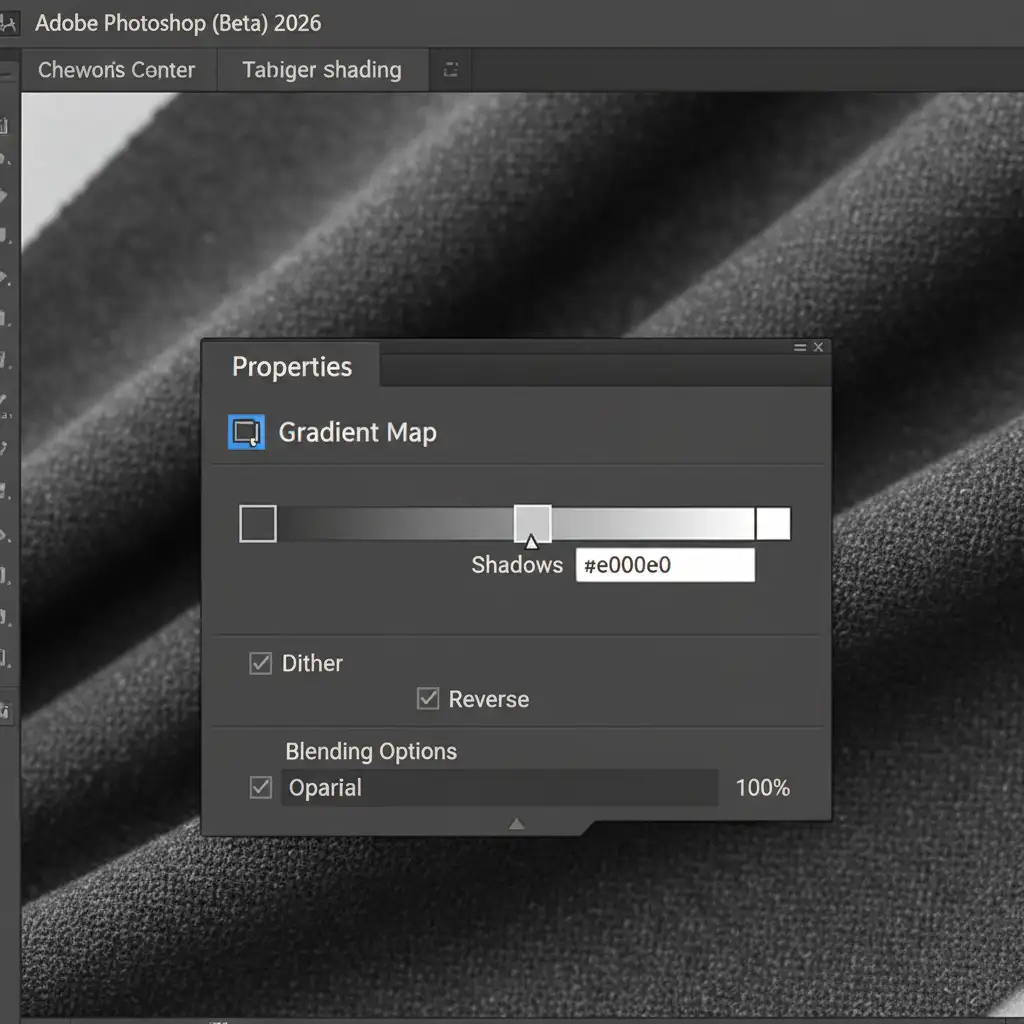
Task: Click the Blending Options heading
Action: [x=371, y=752]
